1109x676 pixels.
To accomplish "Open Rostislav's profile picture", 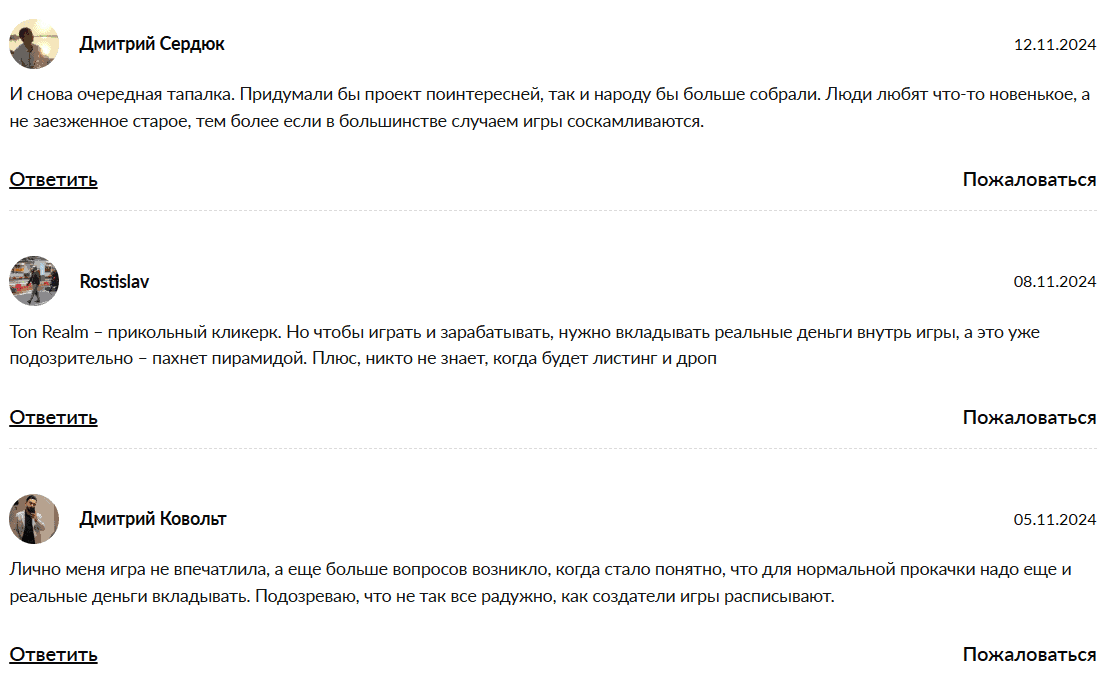I will click(x=34, y=281).
